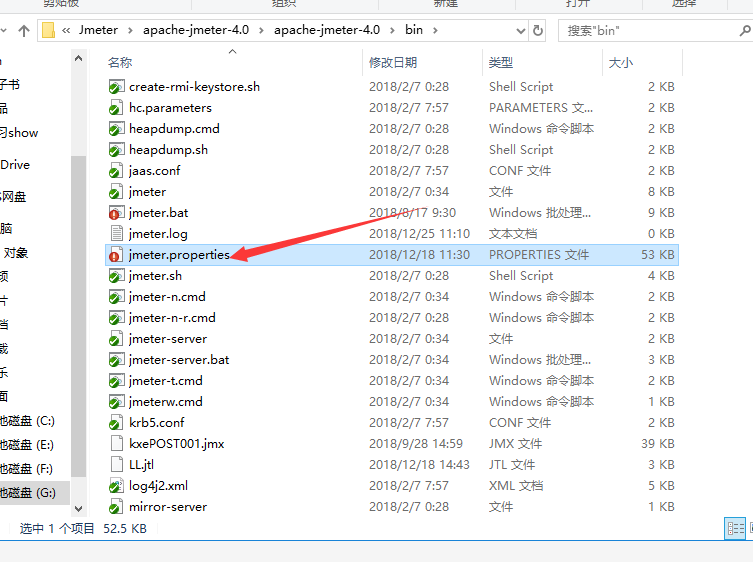The image size is (753, 562).
Task: Select file name jmeter-server.bat
Action: pyautogui.click(x=179, y=360)
